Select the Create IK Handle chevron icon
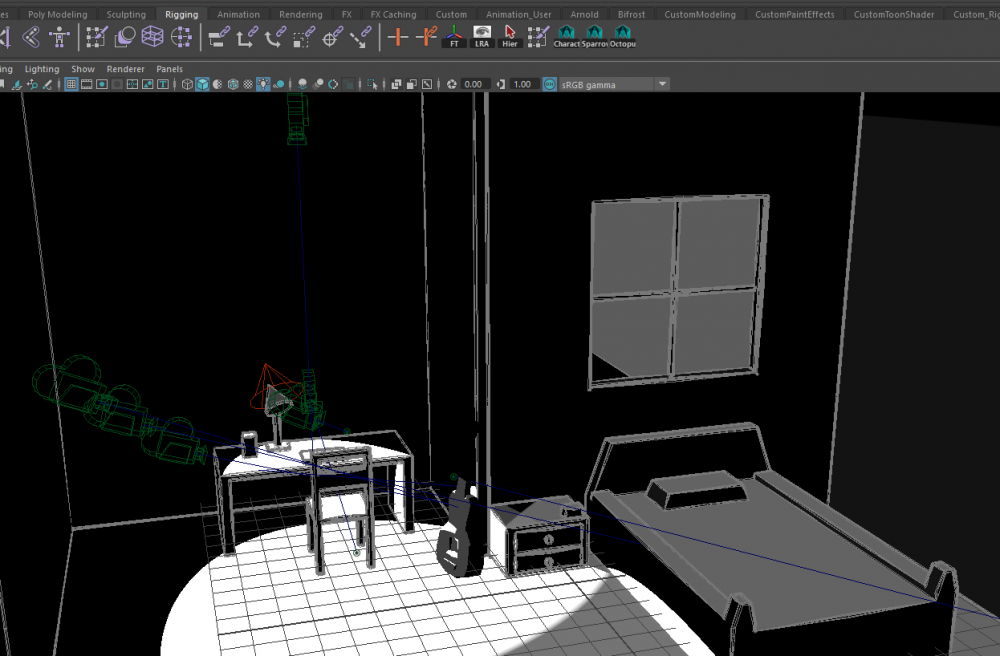 pyautogui.click(x=31, y=37)
